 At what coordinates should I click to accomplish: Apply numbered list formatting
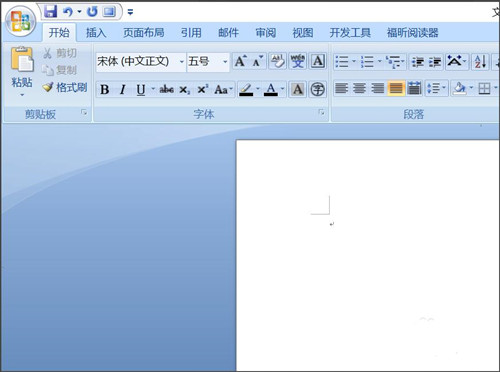coord(367,62)
